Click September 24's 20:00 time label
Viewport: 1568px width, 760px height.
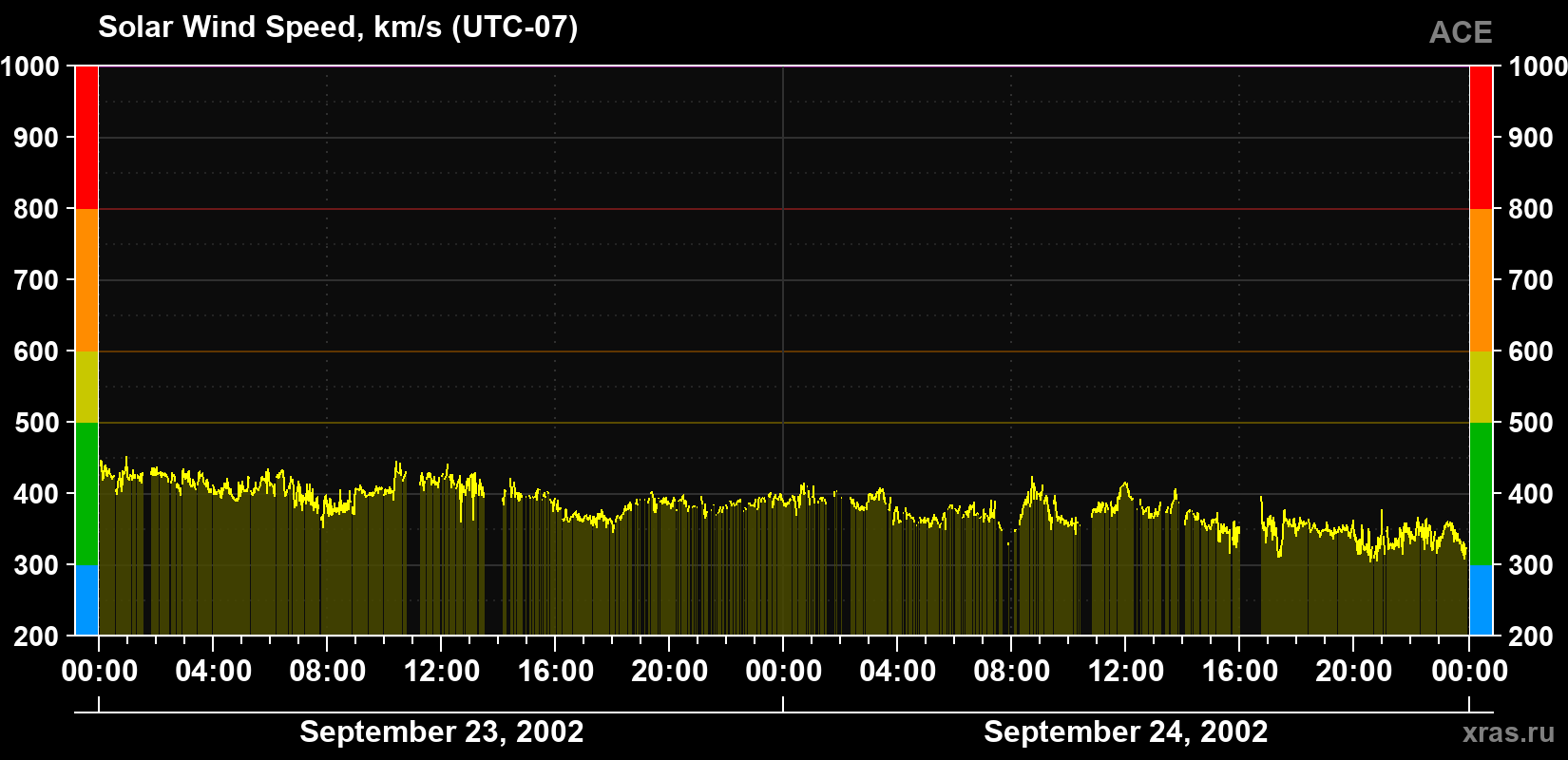pos(1354,672)
